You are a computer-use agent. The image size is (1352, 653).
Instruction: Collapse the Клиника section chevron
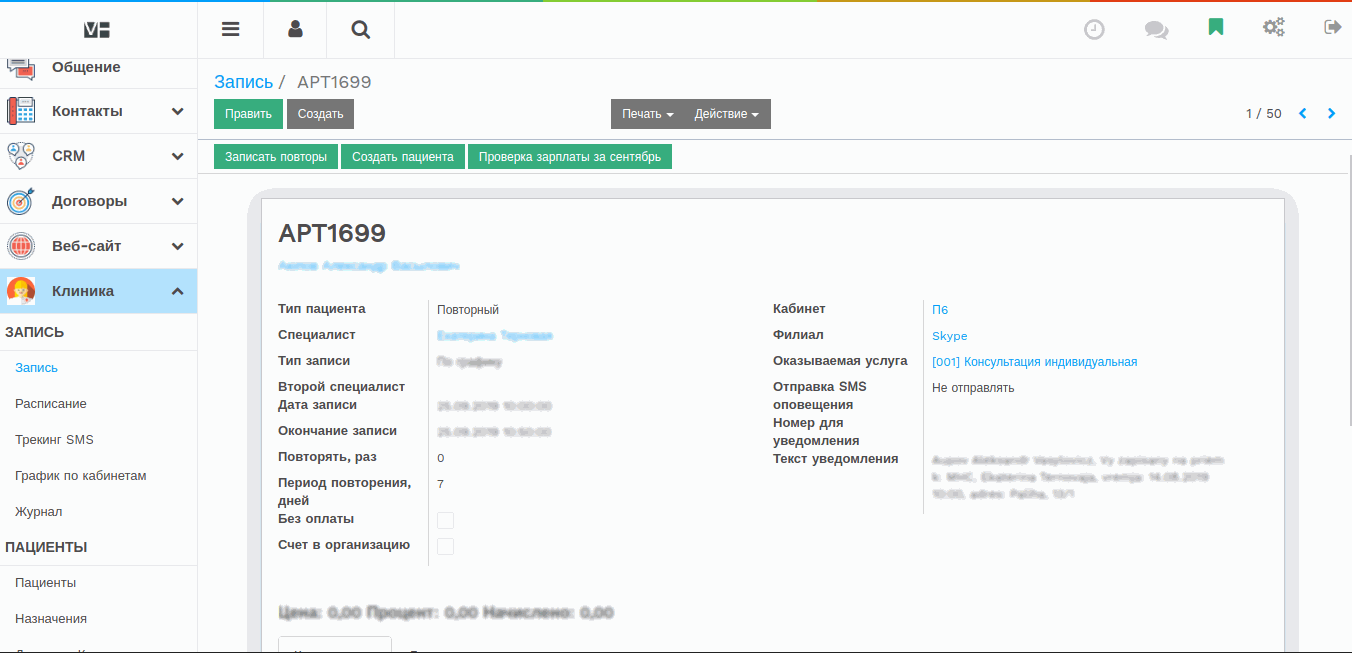click(178, 290)
